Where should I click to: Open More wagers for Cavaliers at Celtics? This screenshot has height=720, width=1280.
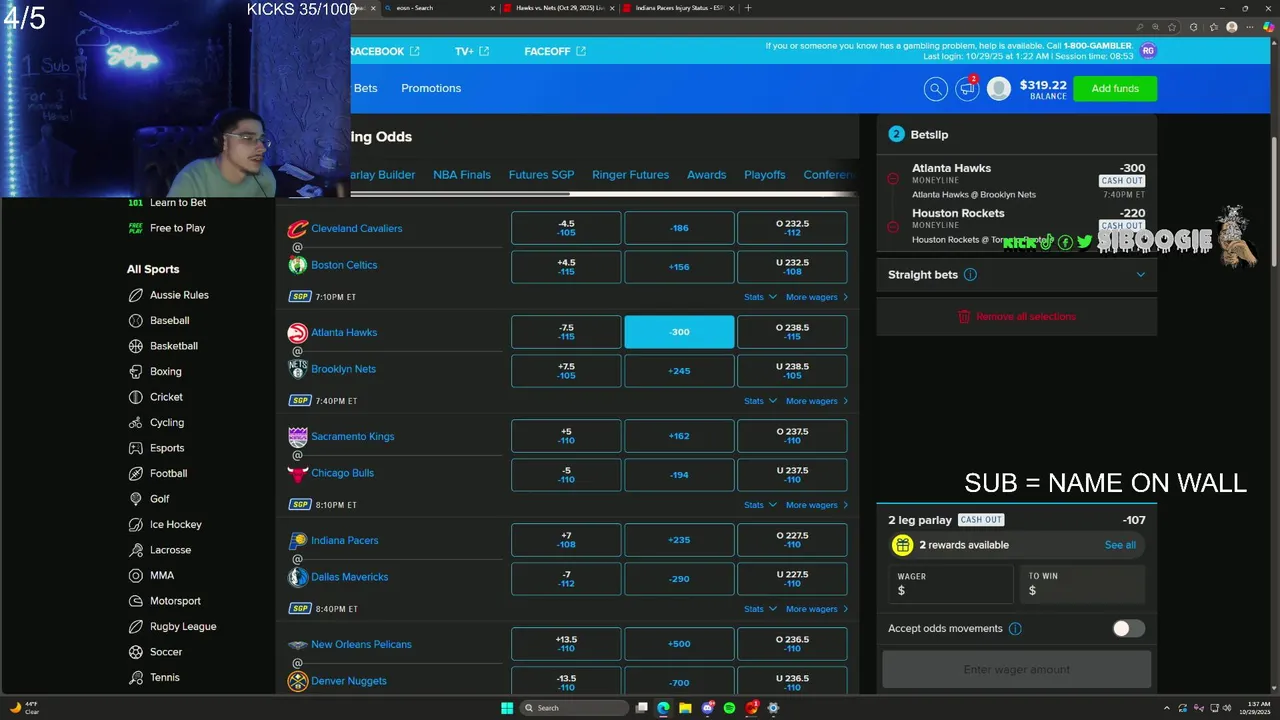point(817,297)
